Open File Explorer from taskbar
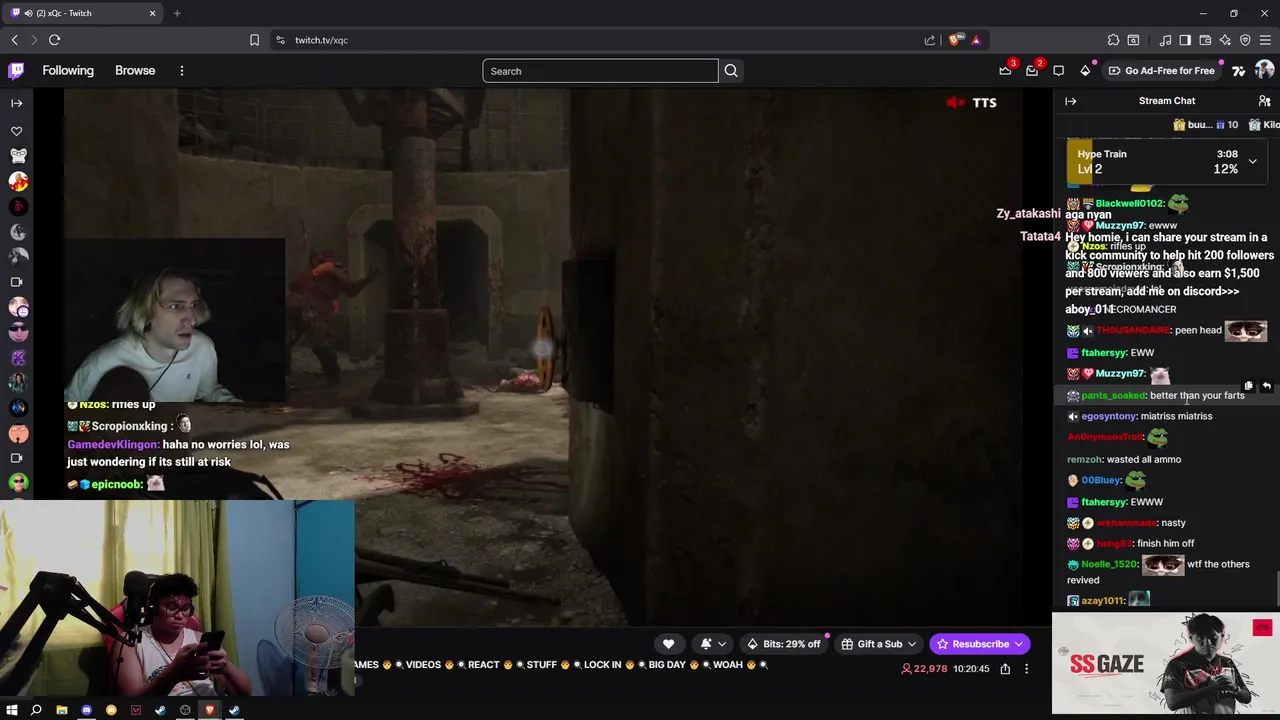 click(x=61, y=710)
